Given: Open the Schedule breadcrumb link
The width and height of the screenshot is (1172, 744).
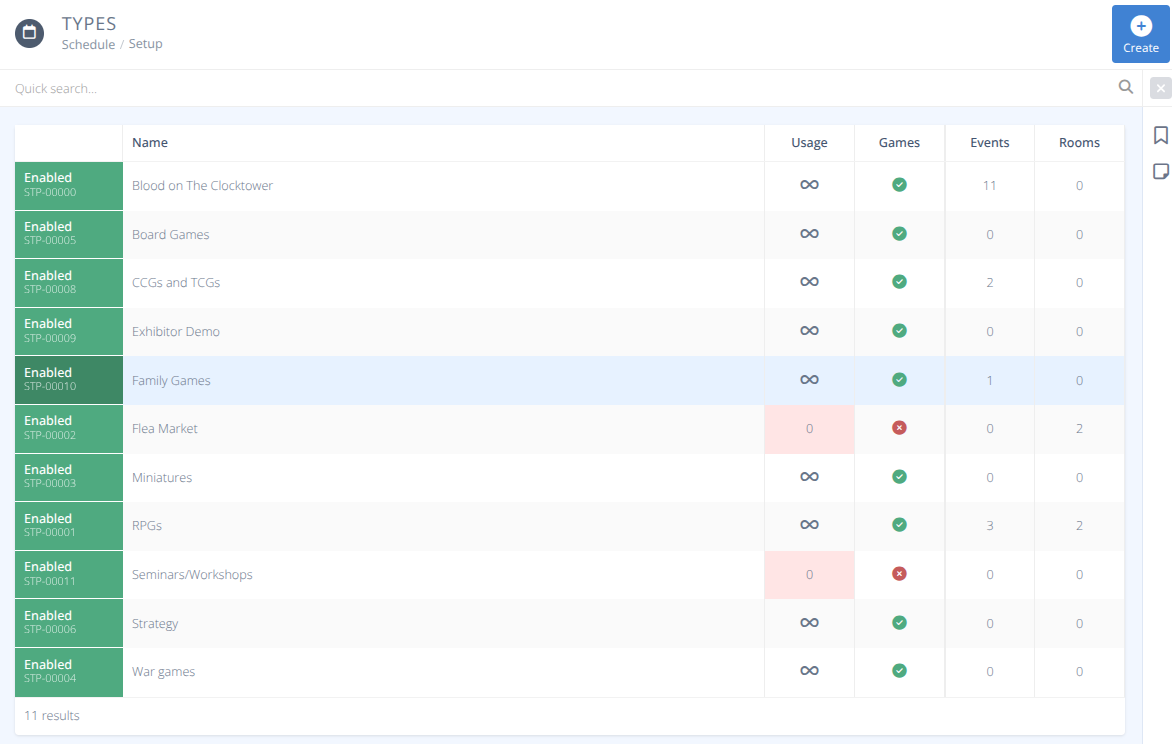Looking at the screenshot, I should [88, 44].
